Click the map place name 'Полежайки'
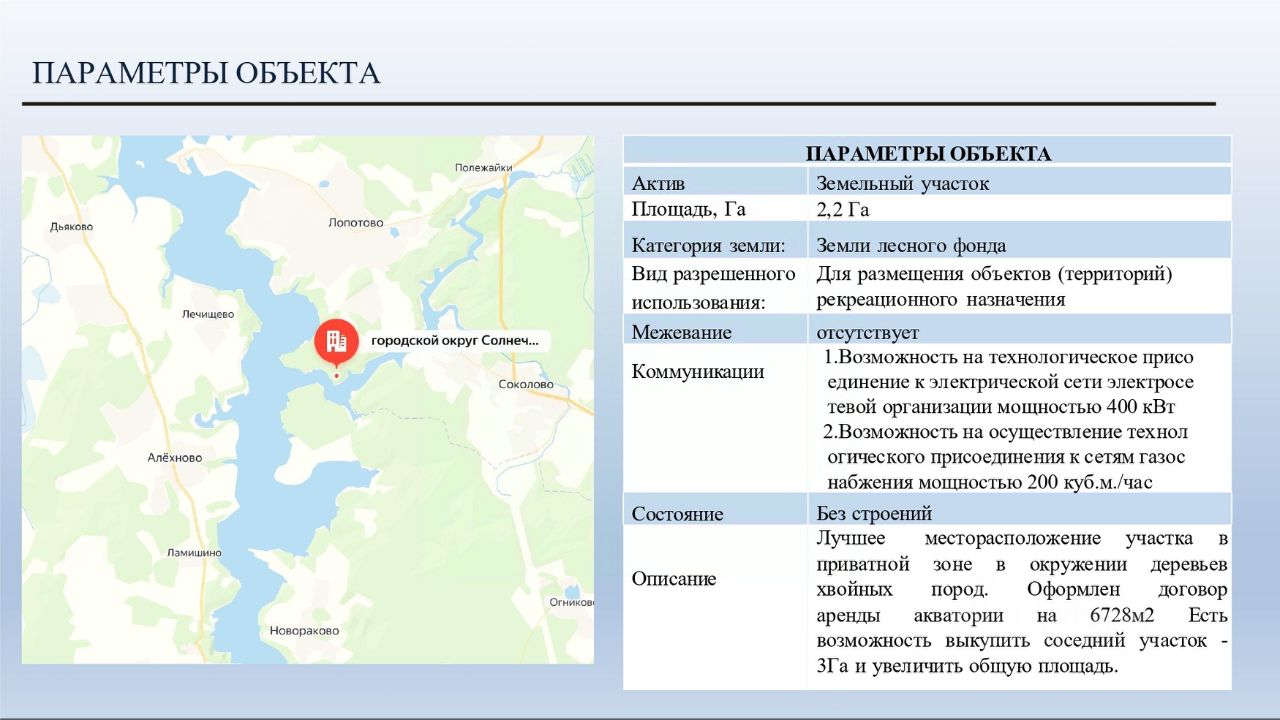1280x720 pixels. click(483, 168)
